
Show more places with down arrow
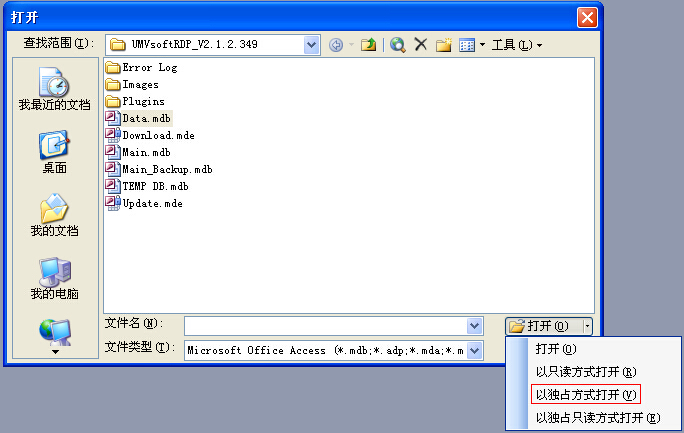pyautogui.click(x=55, y=351)
